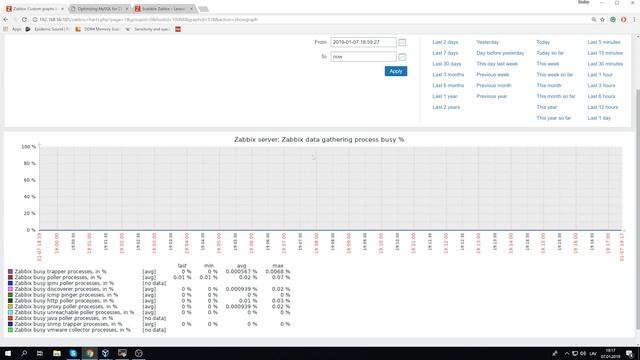Click the Apply button
640x360 pixels.
coord(396,71)
